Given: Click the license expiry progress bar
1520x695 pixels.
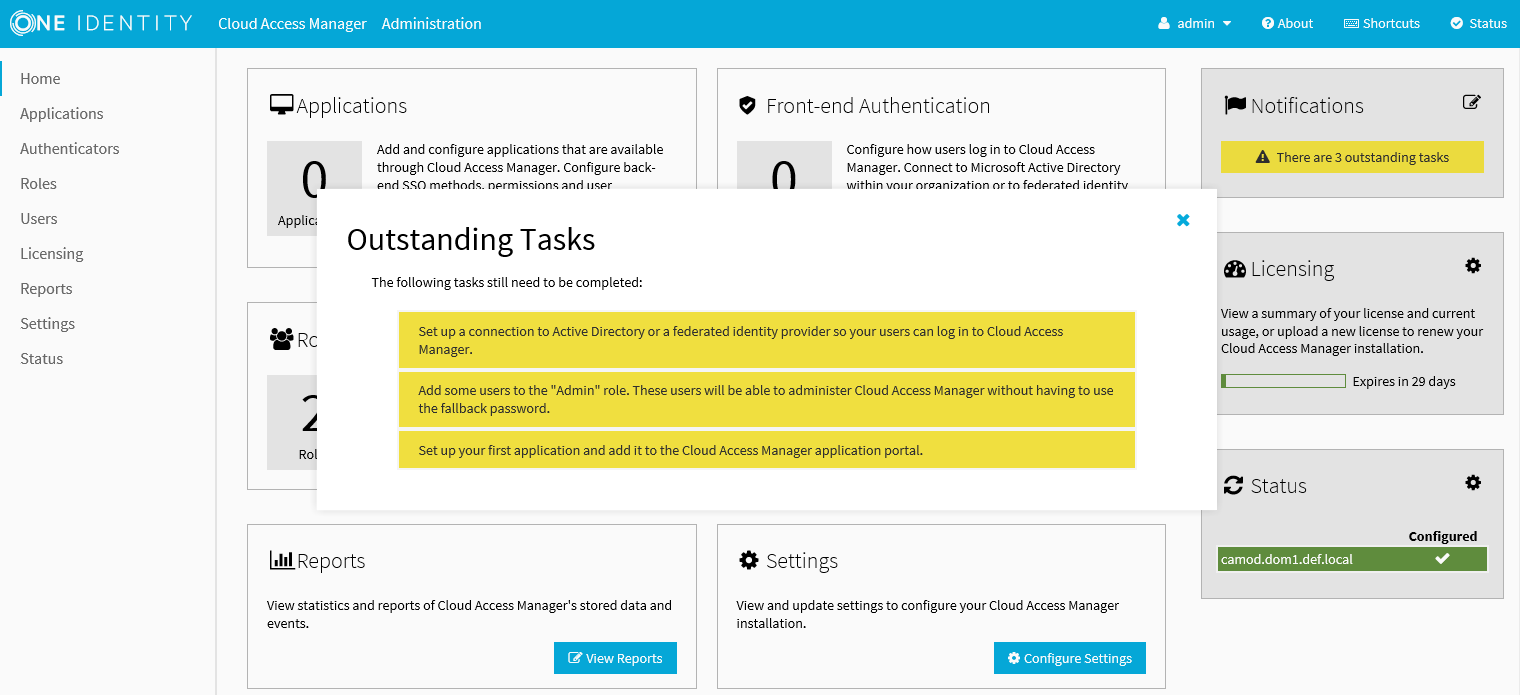Looking at the screenshot, I should tap(1283, 381).
